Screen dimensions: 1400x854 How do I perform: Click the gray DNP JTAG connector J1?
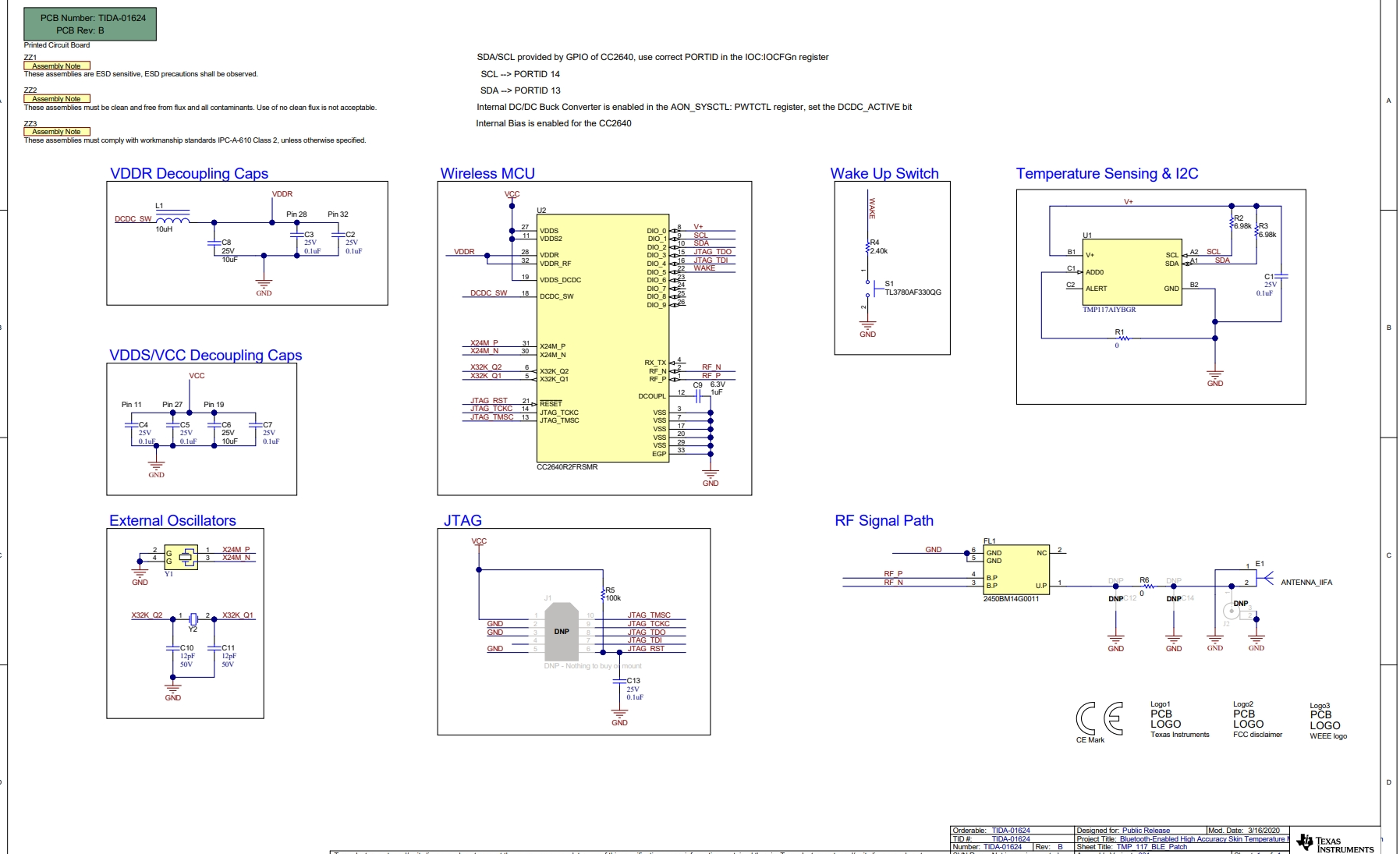(x=562, y=632)
